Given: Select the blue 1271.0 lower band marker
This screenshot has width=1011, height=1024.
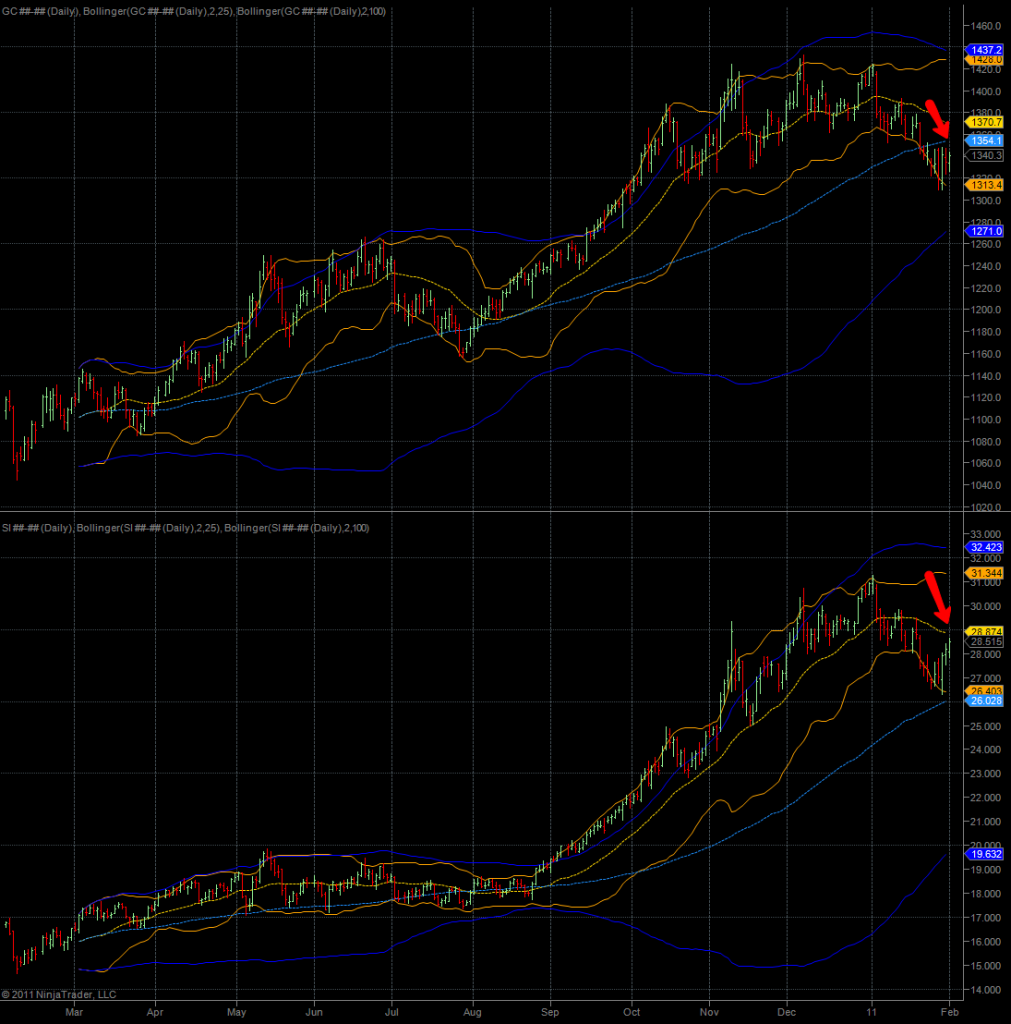Looking at the screenshot, I should tap(986, 231).
